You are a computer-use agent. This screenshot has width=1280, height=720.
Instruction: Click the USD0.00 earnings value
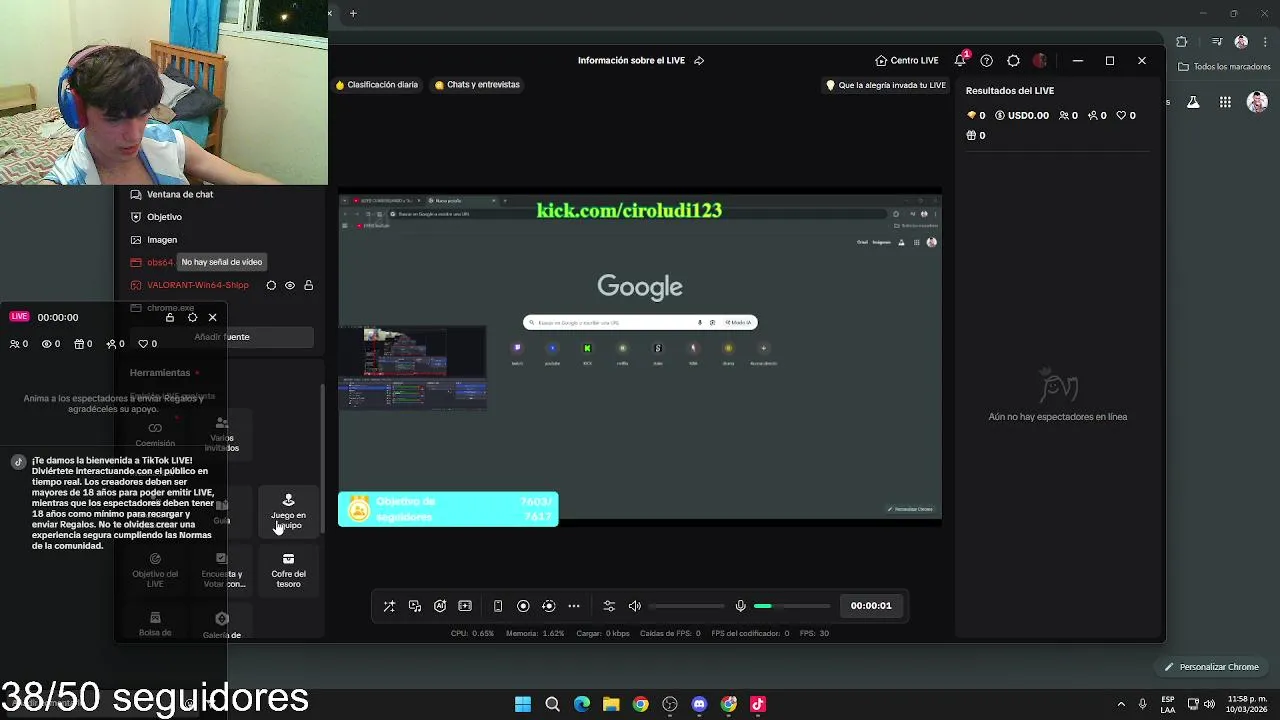[1022, 115]
